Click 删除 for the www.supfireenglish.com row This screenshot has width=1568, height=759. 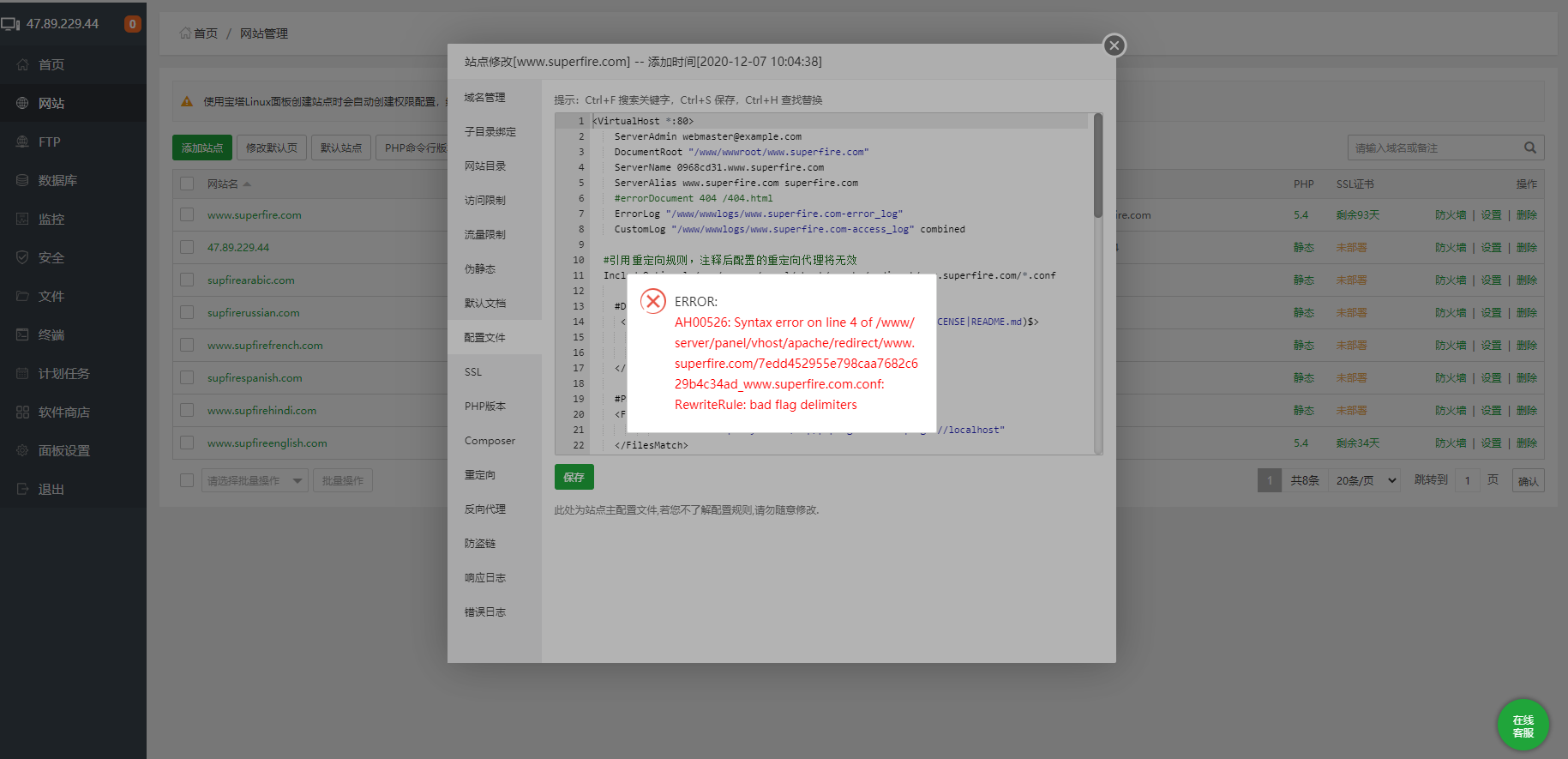(x=1526, y=443)
